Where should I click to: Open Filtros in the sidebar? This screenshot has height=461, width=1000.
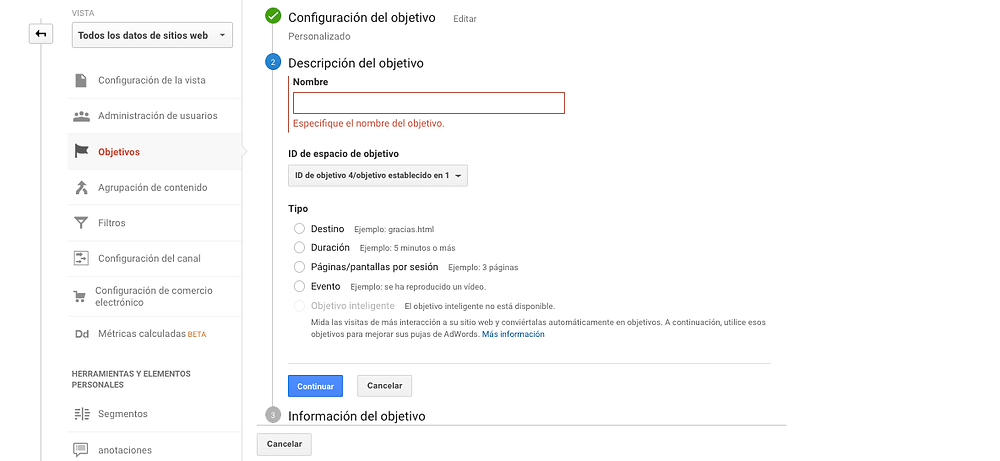[x=112, y=223]
